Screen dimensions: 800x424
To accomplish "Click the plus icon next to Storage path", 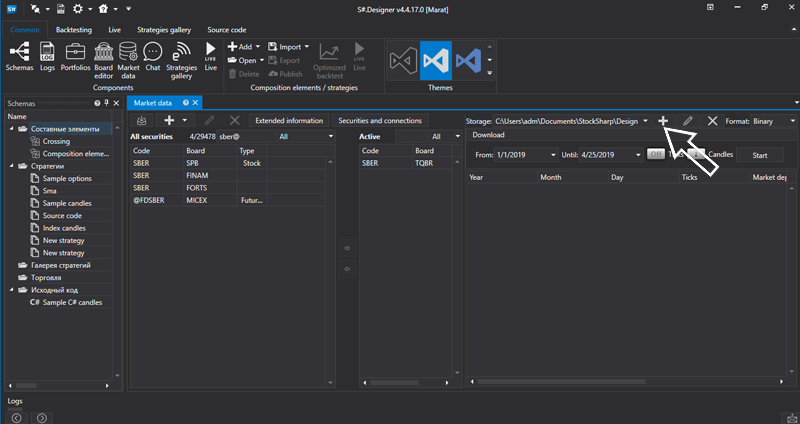I will click(x=663, y=121).
